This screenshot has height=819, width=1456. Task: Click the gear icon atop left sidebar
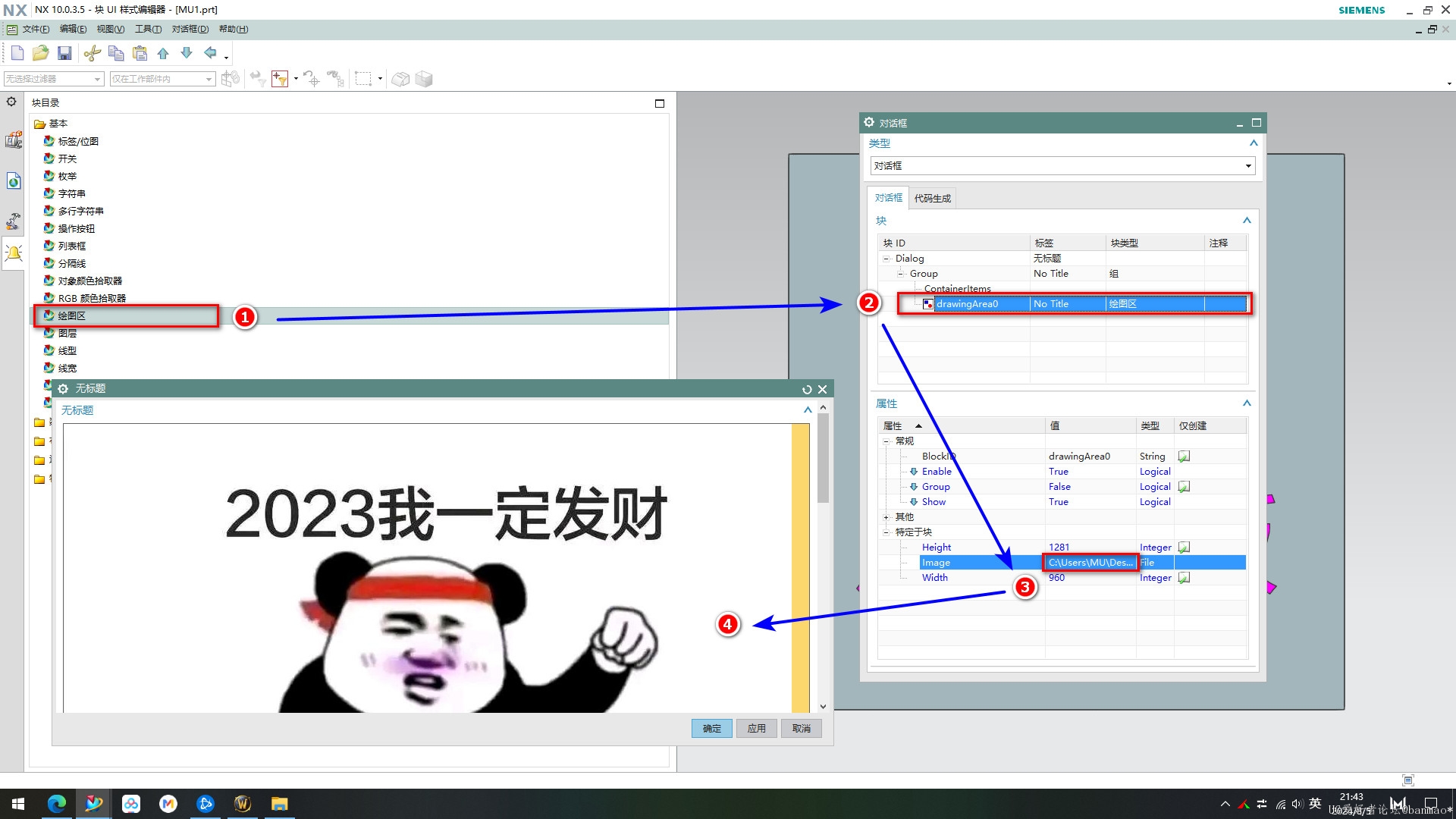11,102
